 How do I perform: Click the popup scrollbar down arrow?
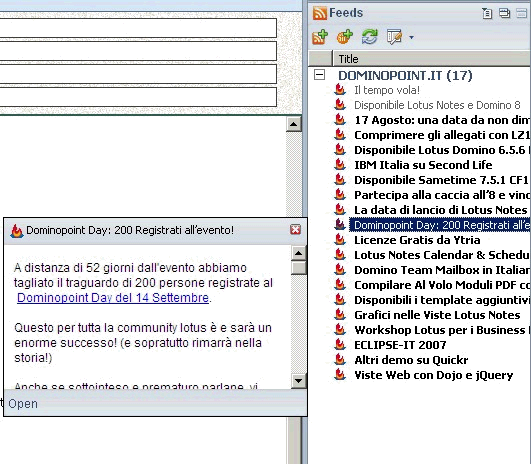298,381
